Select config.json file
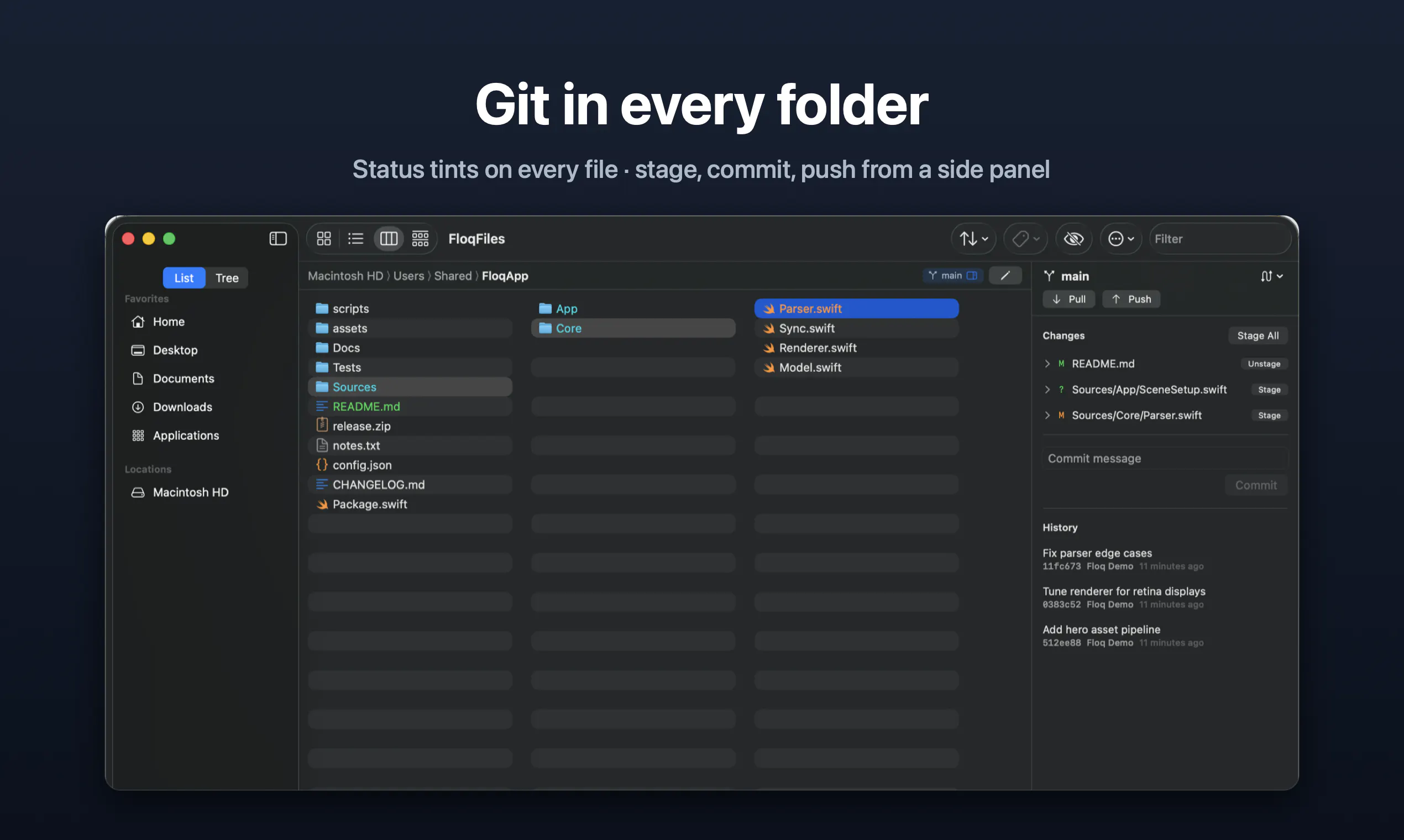 410,465
